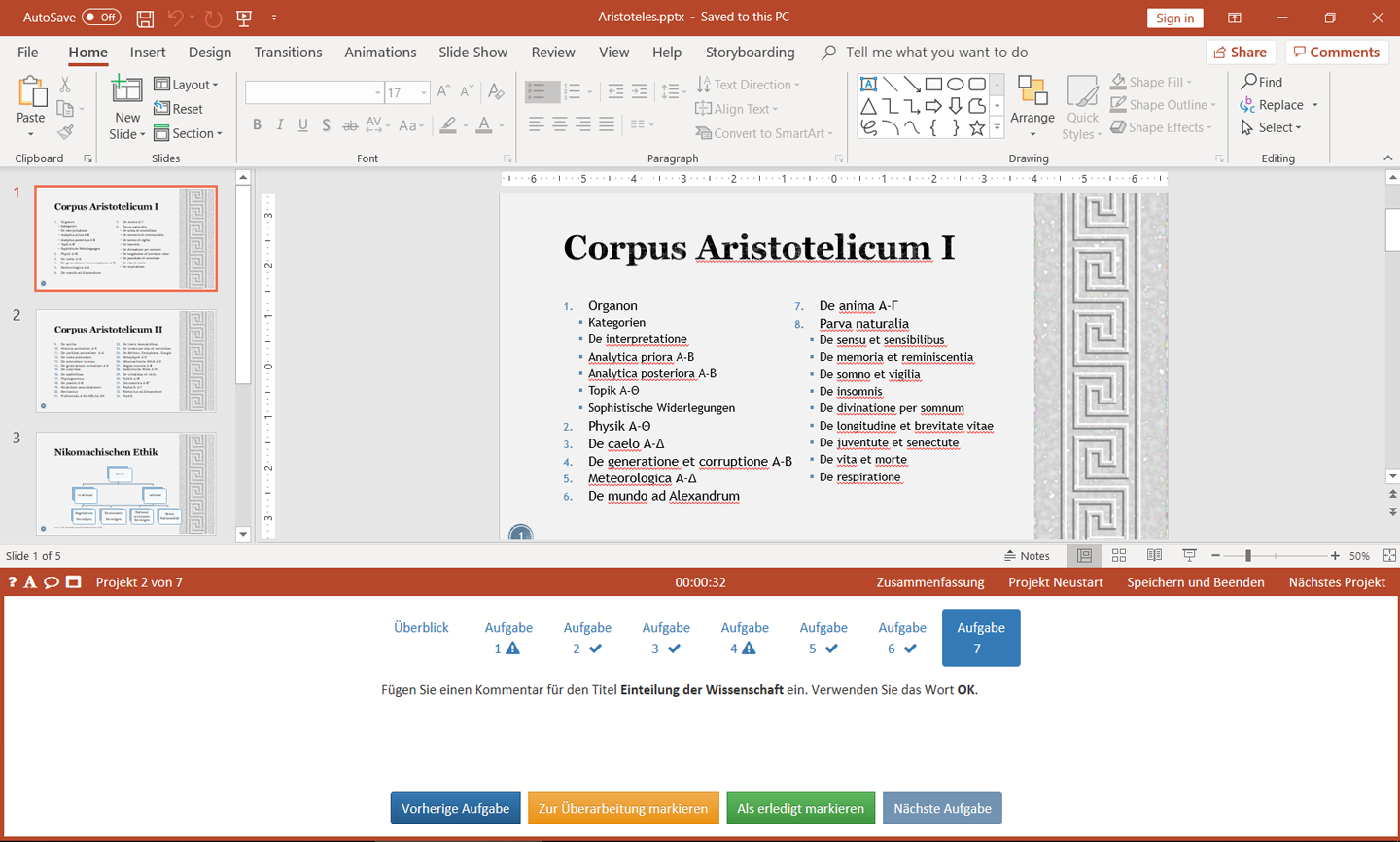Start the Slide Show from the status bar
Viewport: 1400px width, 842px height.
click(x=1189, y=555)
